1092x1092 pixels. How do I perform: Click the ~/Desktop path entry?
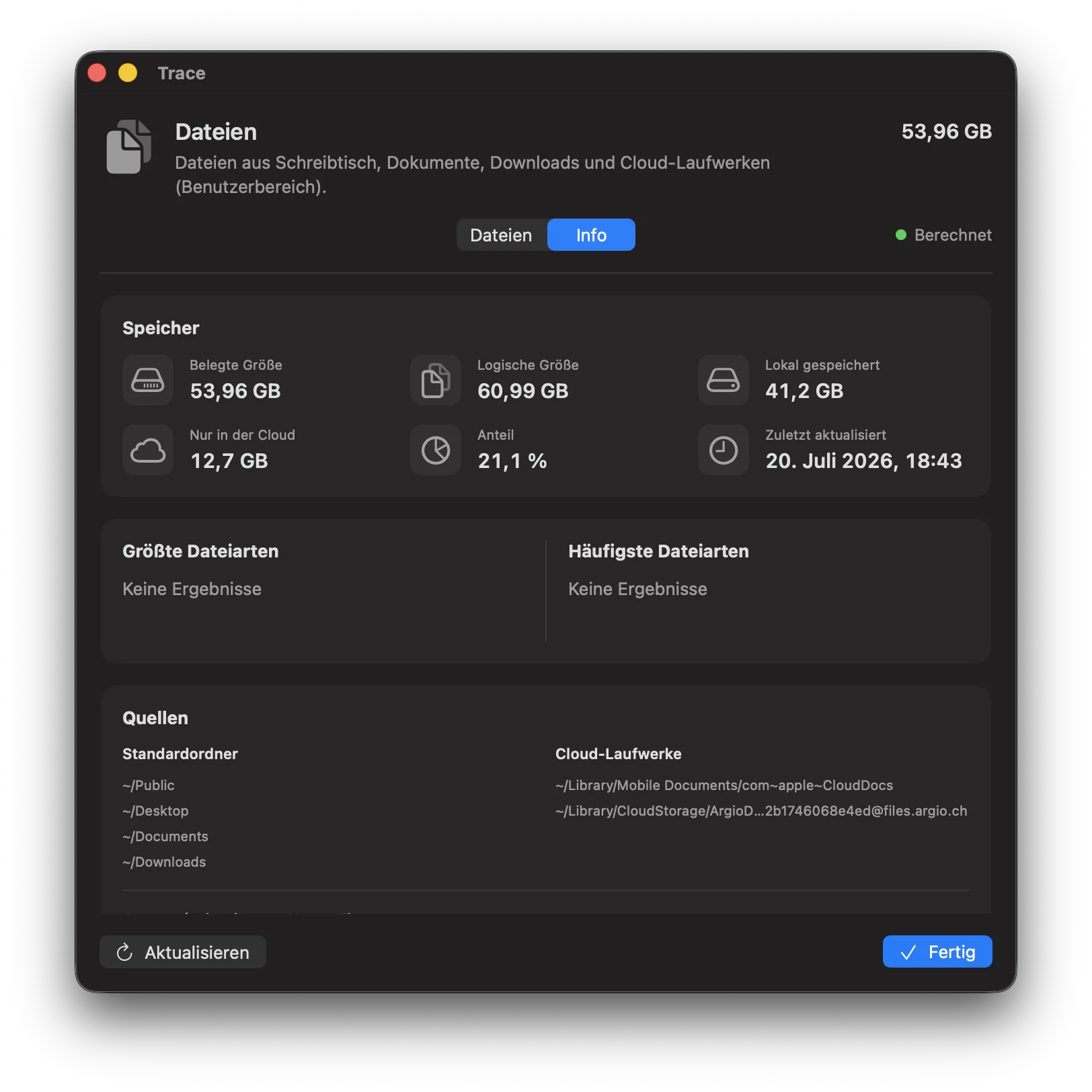(155, 811)
